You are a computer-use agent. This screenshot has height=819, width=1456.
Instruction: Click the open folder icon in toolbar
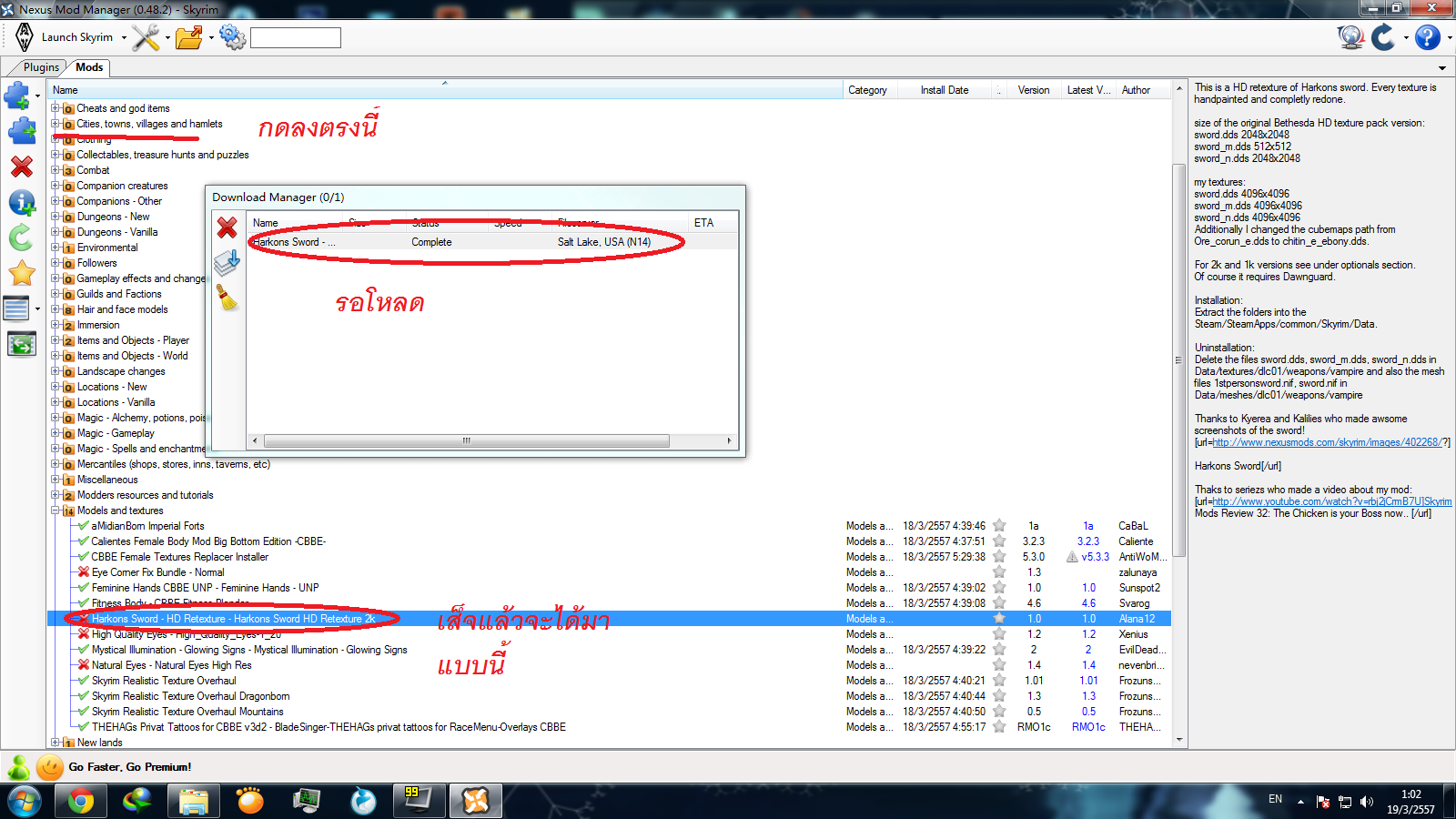coord(189,37)
